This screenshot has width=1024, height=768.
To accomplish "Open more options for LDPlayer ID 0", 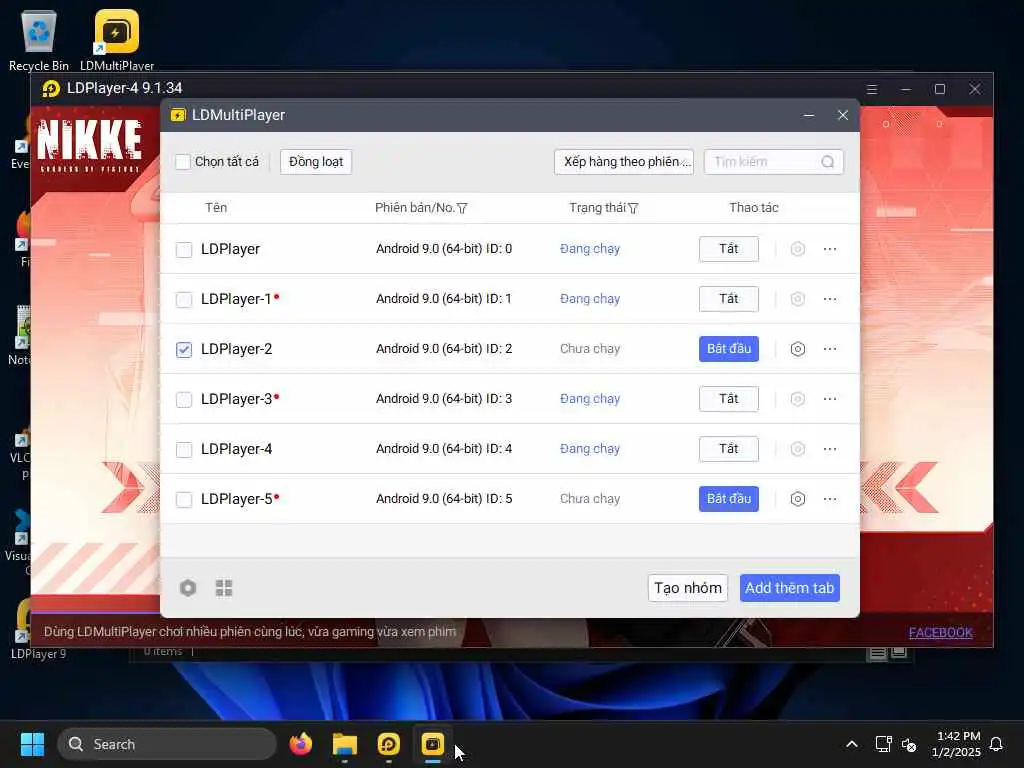I will [830, 249].
